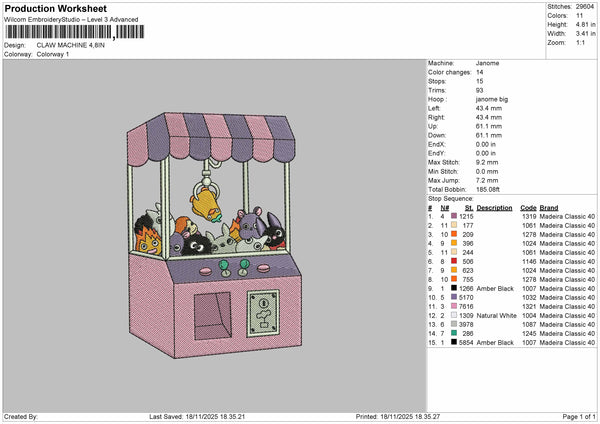Click the Height value 4.81 in
Image resolution: width=600 pixels, height=424 pixels.
coord(585,24)
